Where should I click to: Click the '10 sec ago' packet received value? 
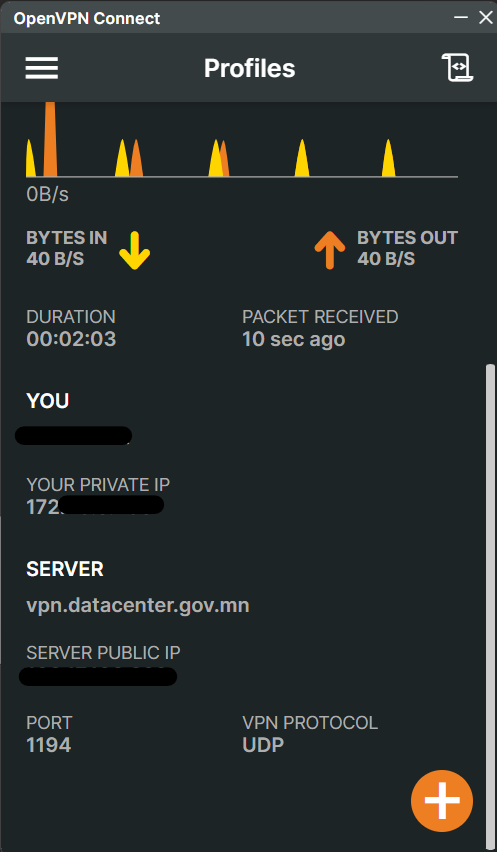pyautogui.click(x=293, y=339)
